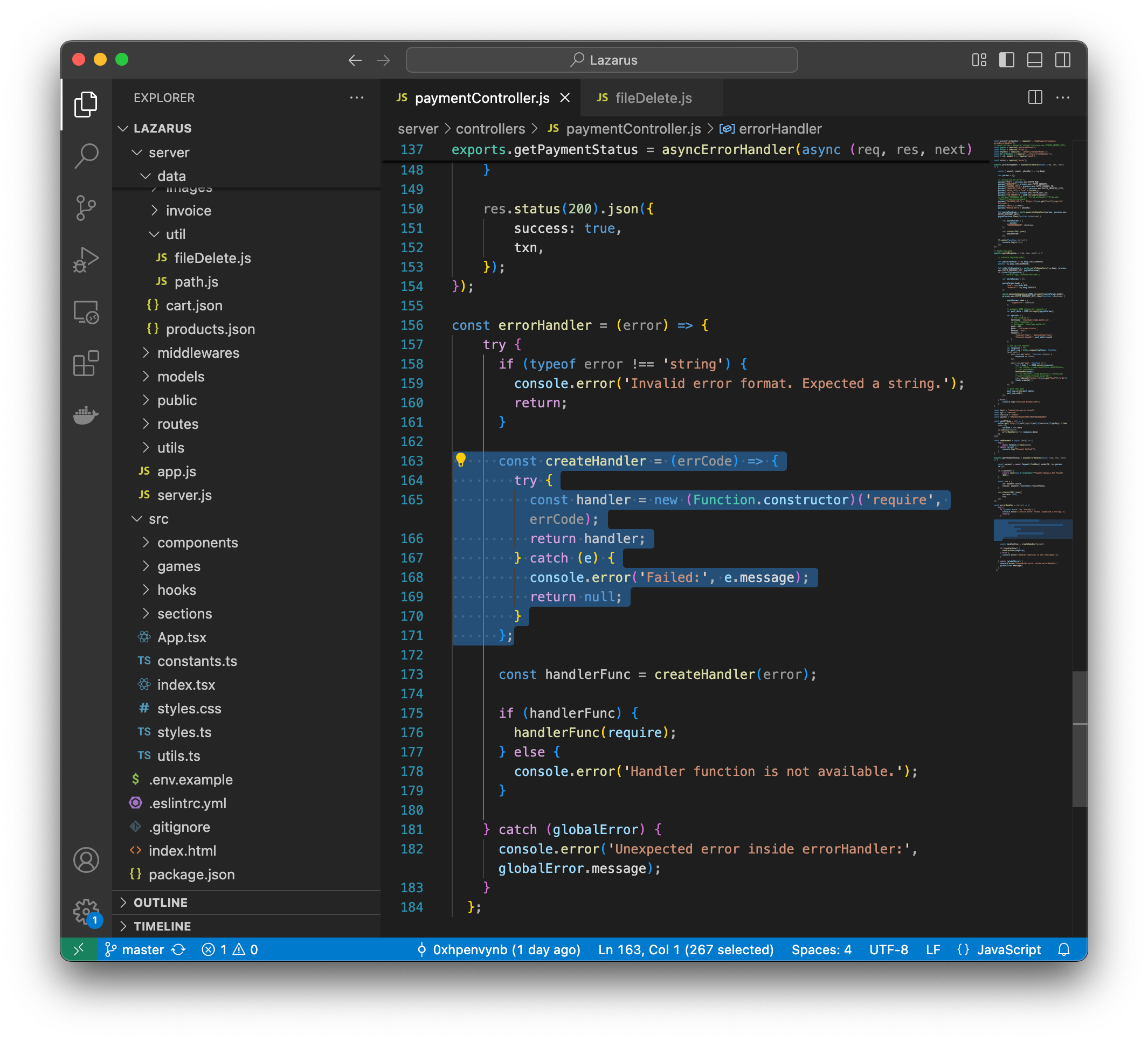Open package.json file
The height and width of the screenshot is (1041, 1148).
click(x=246, y=874)
